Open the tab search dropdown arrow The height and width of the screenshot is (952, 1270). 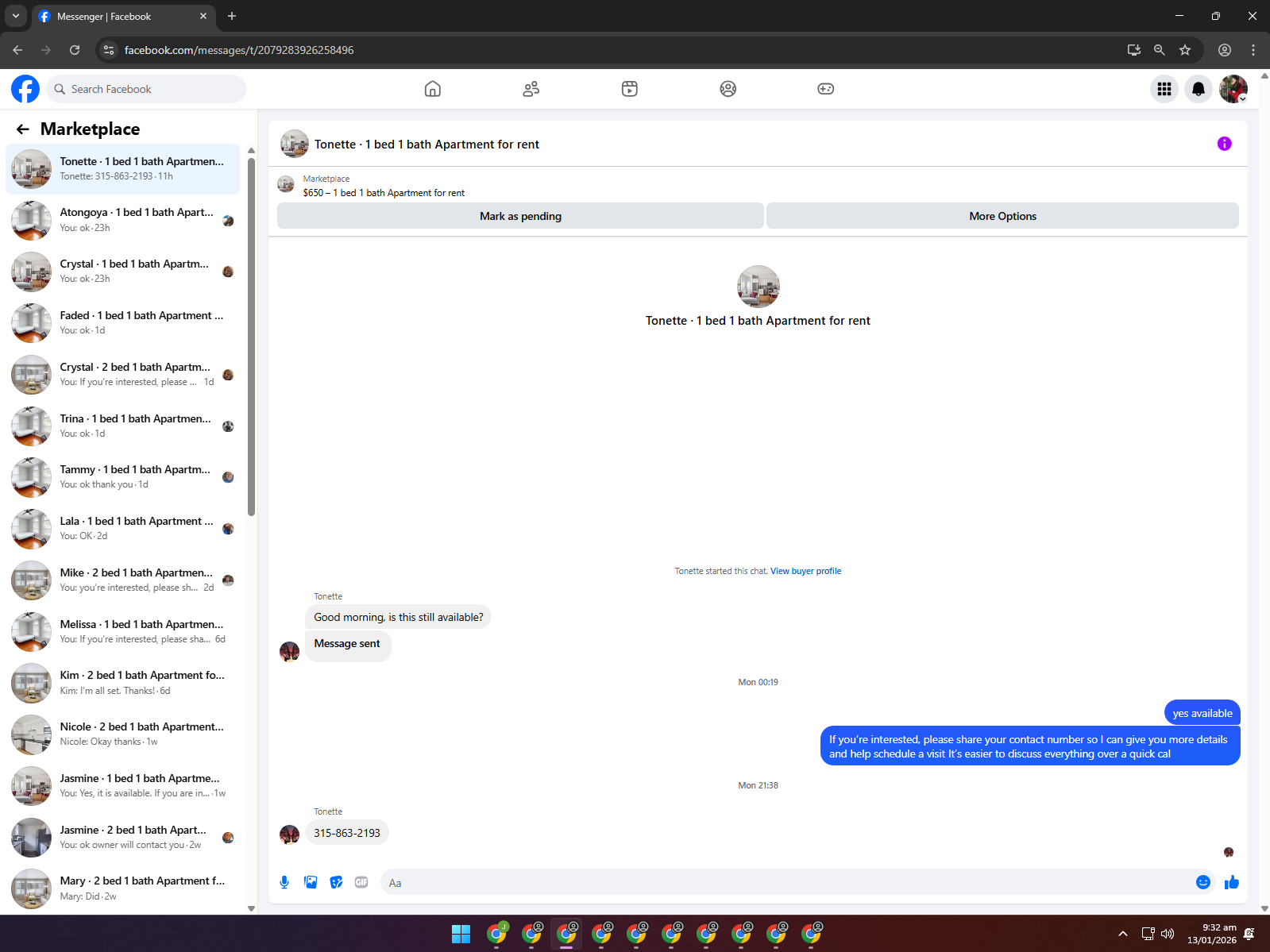click(x=15, y=16)
